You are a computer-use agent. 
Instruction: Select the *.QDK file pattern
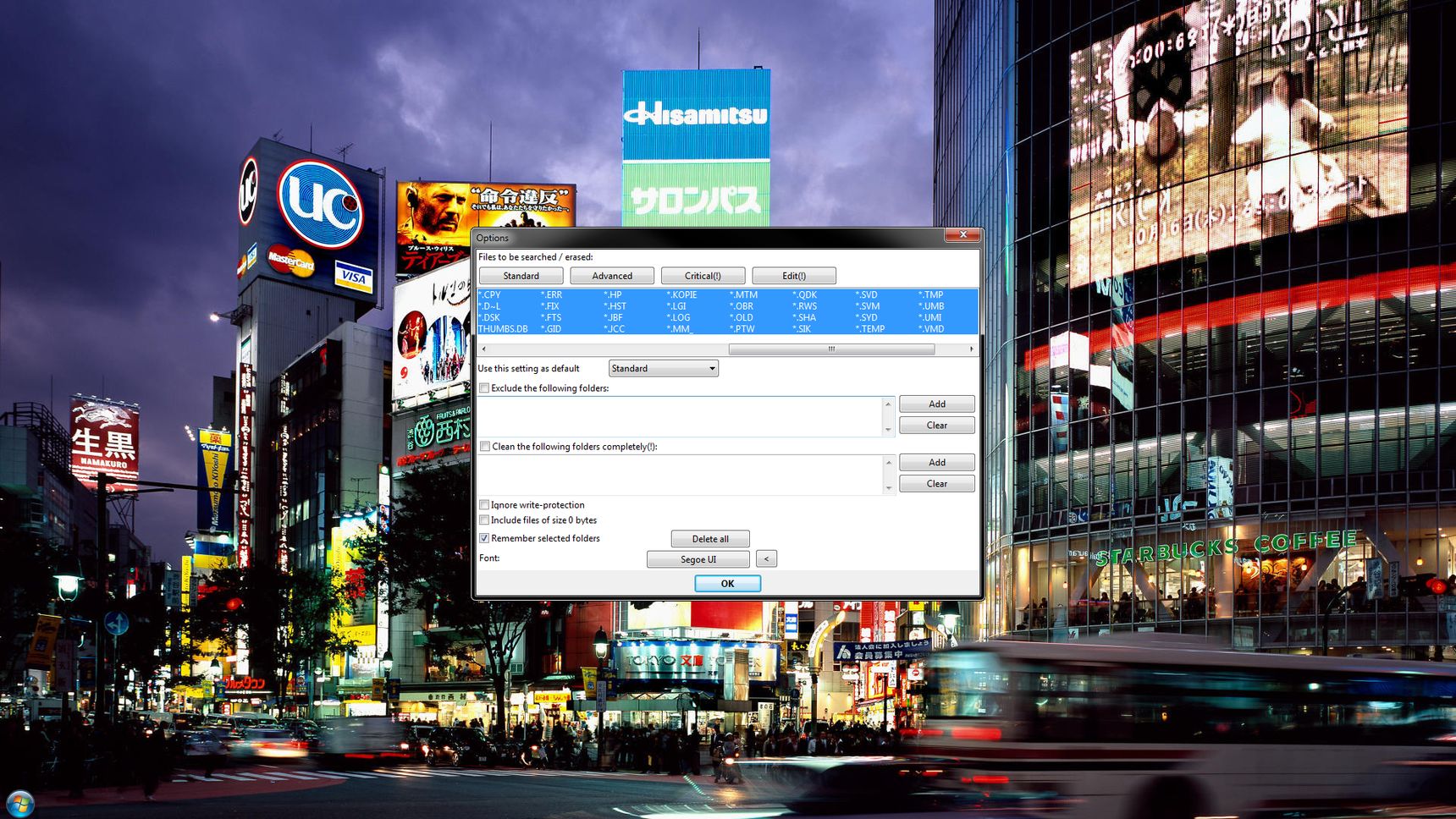tap(805, 294)
